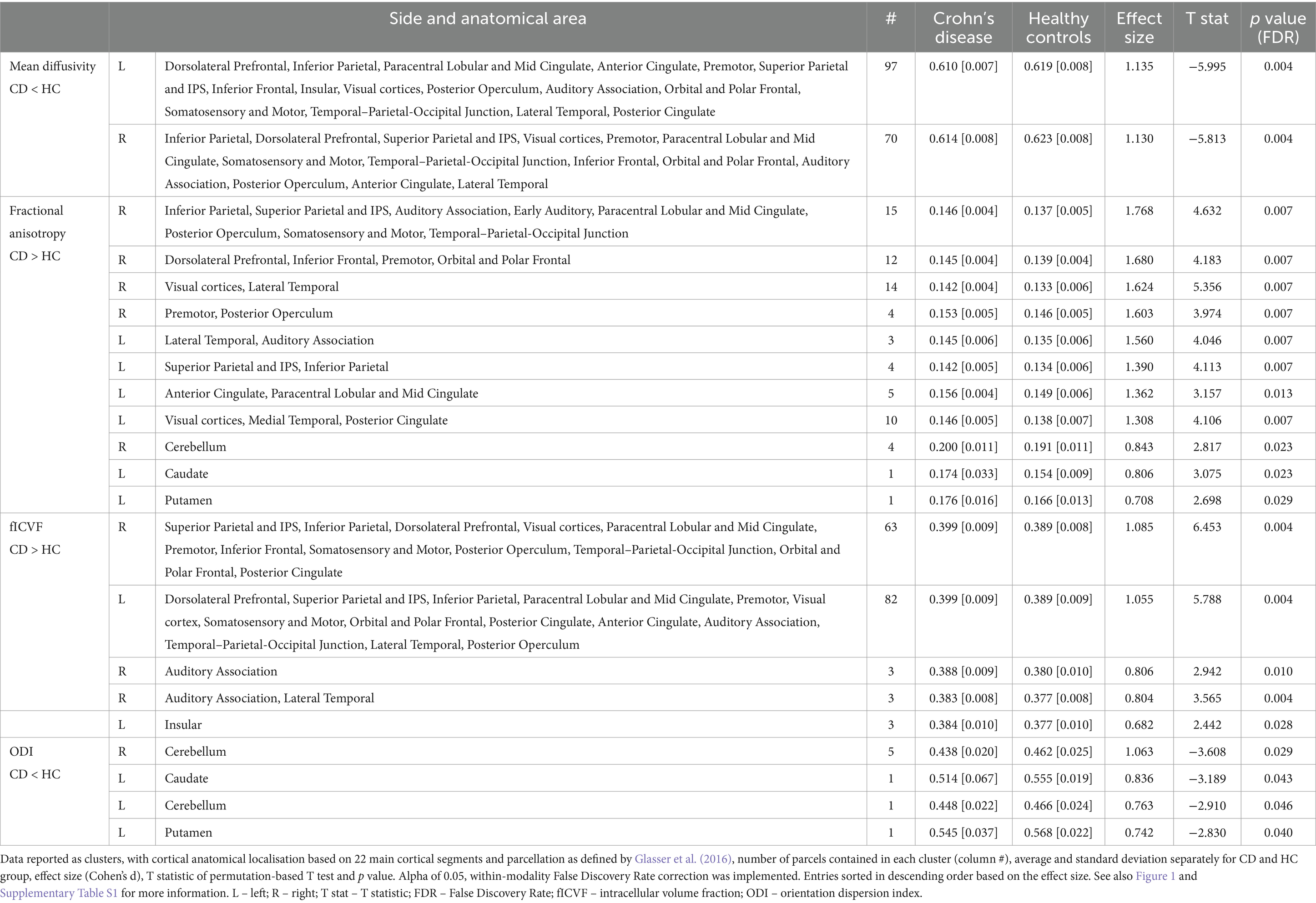Click the healthy controls value 0.623 [0.008]
1316x903 pixels.
click(x=1058, y=139)
